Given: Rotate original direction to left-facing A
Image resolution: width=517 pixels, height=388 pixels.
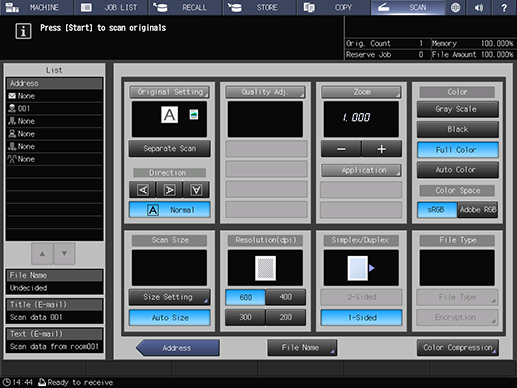Looking at the screenshot, I should [x=143, y=190].
